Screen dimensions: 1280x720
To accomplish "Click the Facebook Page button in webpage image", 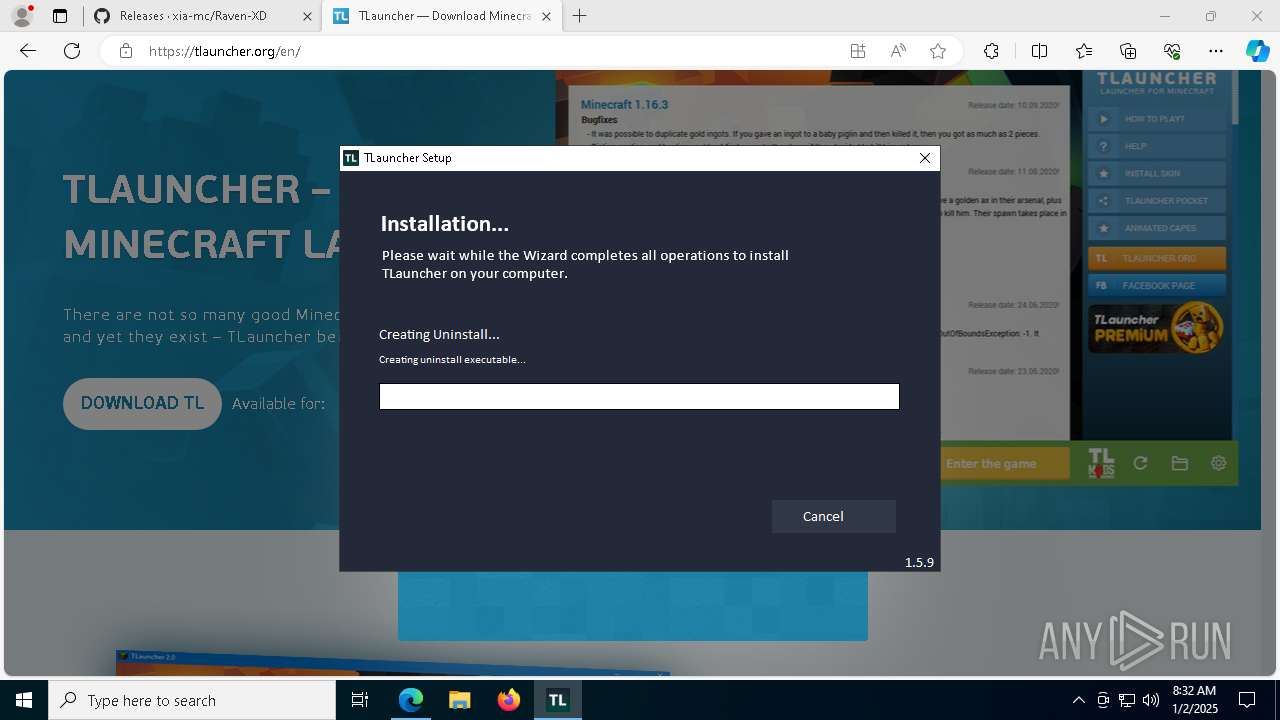I will 1157,285.
